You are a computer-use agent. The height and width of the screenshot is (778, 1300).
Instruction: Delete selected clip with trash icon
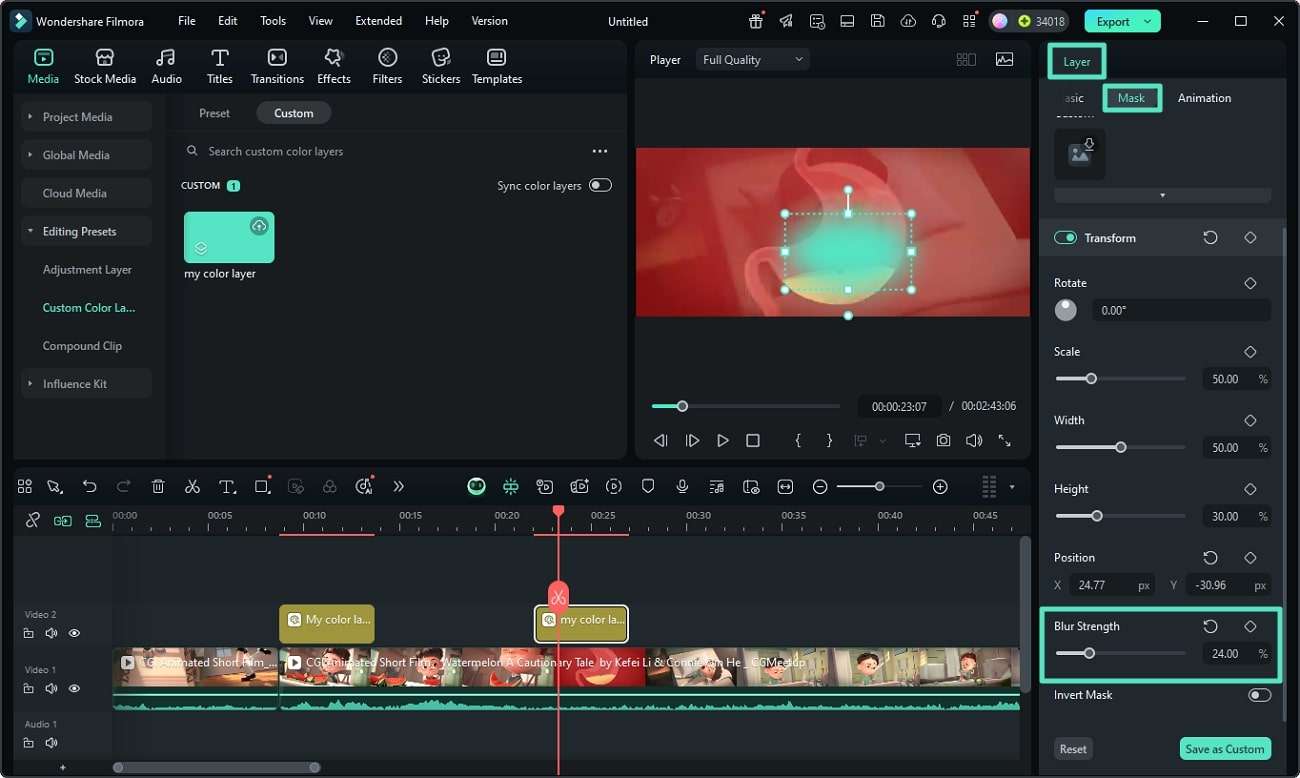click(158, 486)
